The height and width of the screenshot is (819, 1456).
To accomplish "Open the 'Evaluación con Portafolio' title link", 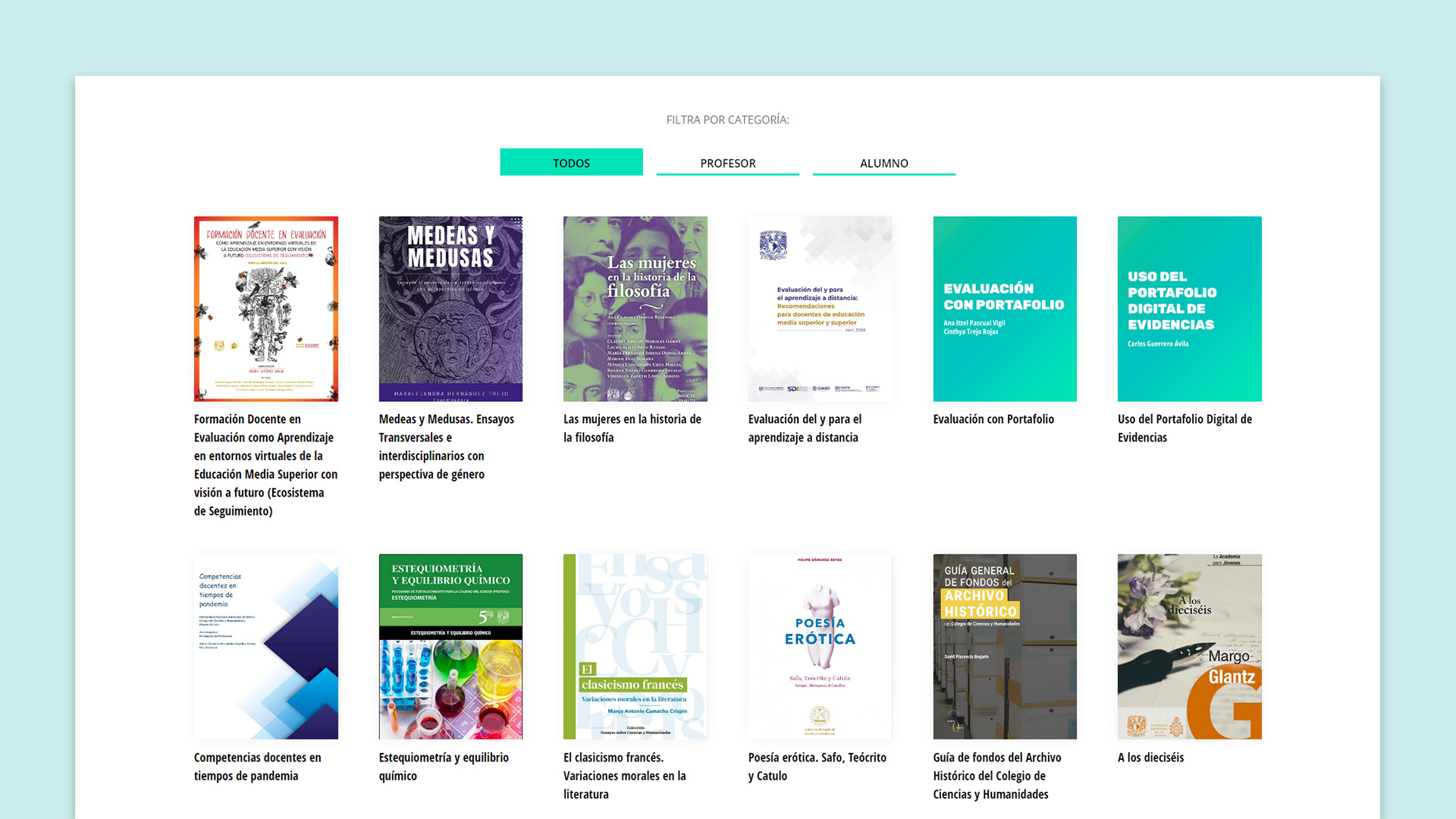I will (x=993, y=419).
